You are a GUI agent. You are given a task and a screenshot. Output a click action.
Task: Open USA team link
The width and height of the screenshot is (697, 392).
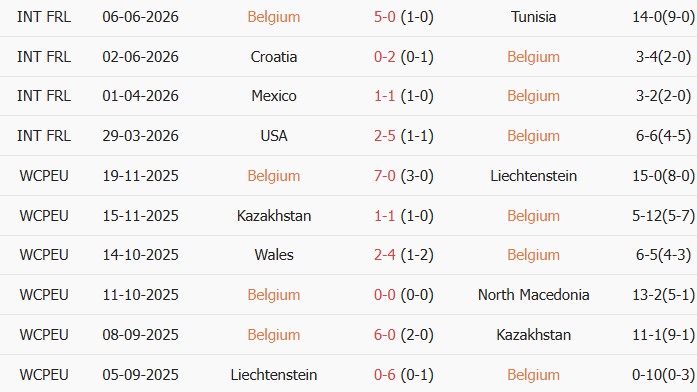[274, 136]
